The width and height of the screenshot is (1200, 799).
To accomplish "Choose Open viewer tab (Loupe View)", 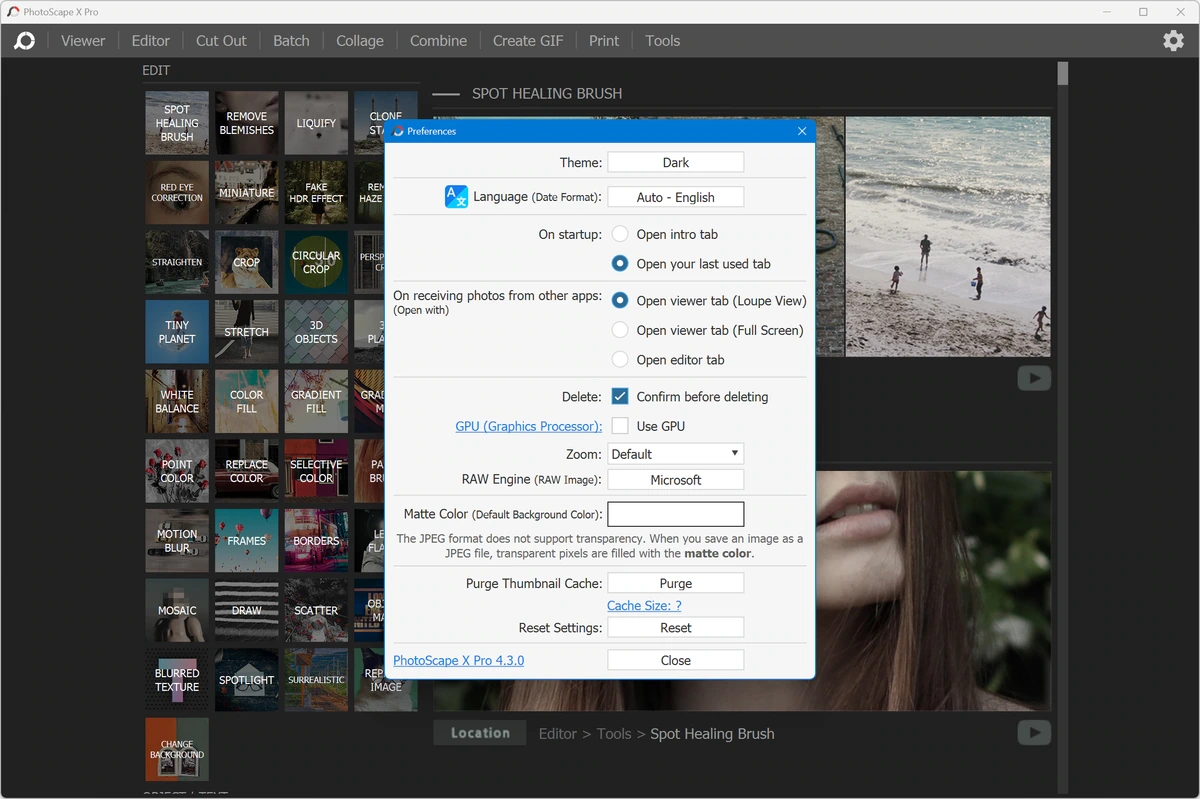I will (x=620, y=300).
